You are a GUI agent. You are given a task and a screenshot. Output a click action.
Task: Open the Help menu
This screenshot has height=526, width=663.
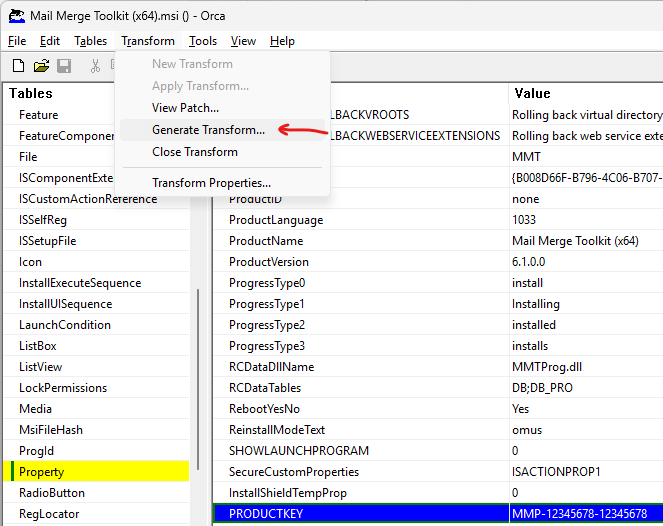point(282,41)
